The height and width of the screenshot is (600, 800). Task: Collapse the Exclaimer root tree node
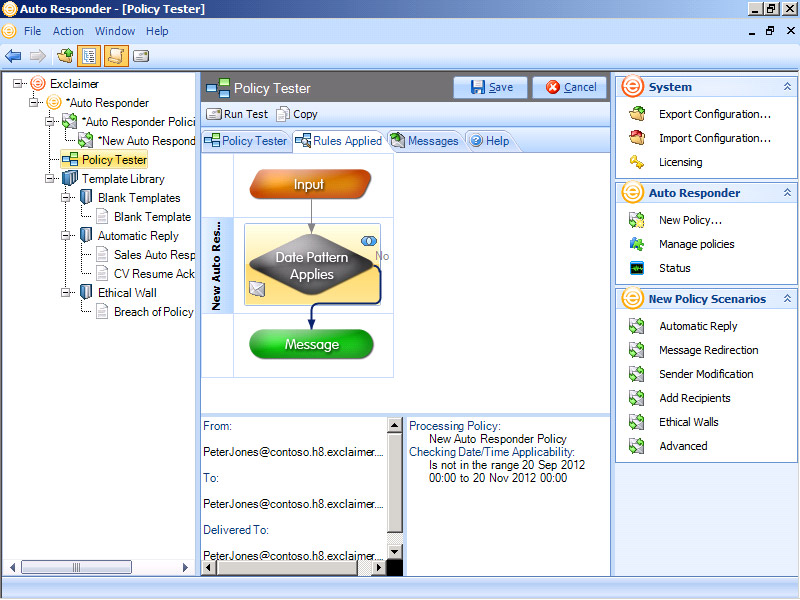pos(18,83)
